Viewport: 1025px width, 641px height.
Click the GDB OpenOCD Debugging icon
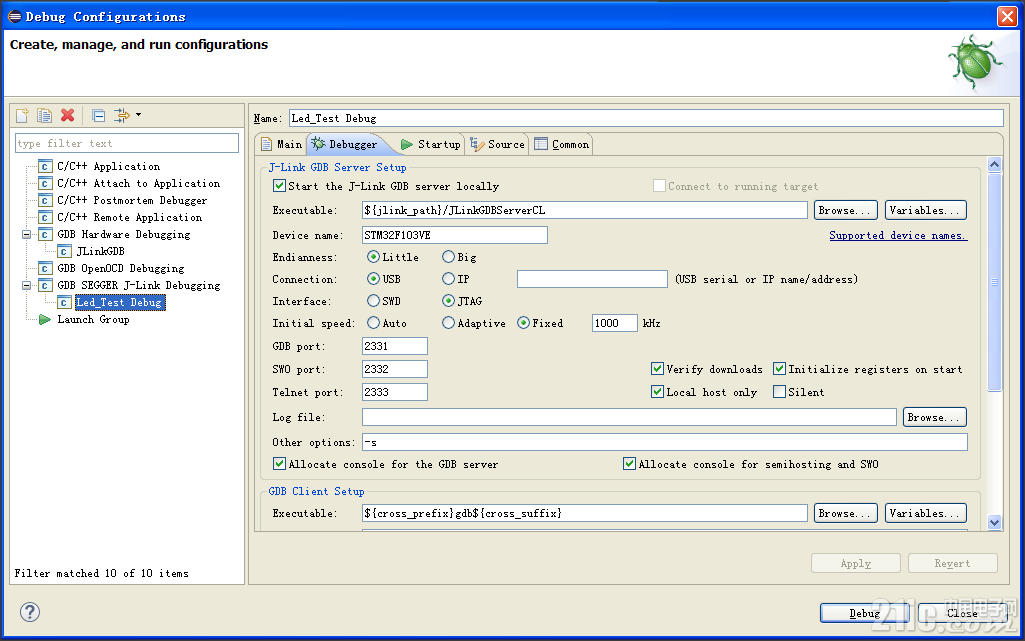pos(44,269)
